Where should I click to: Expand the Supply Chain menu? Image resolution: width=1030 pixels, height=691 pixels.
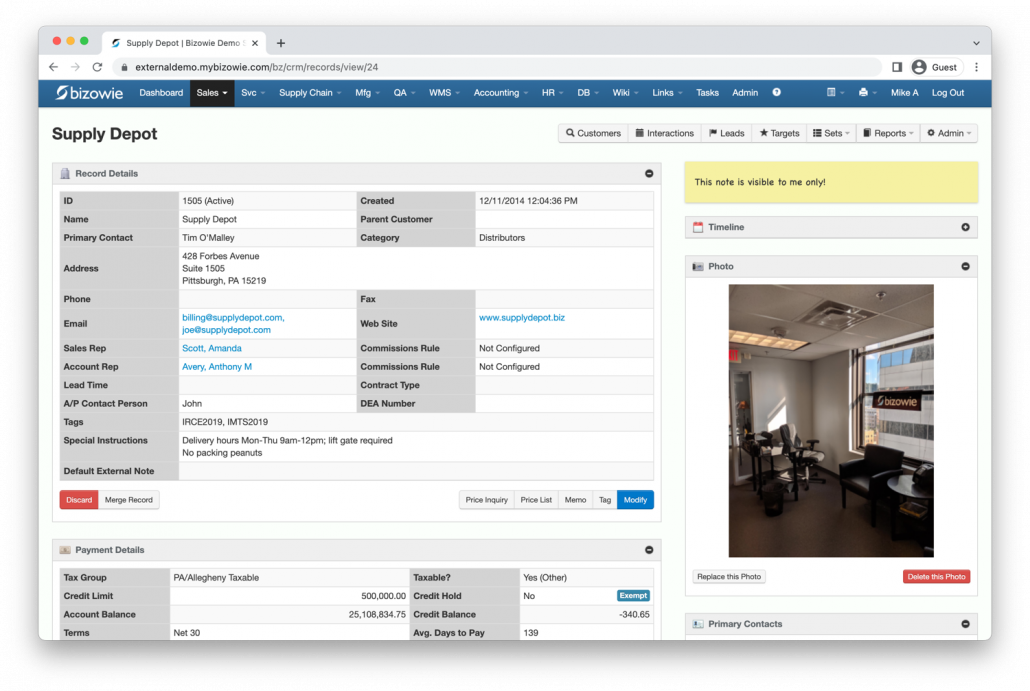pos(309,93)
